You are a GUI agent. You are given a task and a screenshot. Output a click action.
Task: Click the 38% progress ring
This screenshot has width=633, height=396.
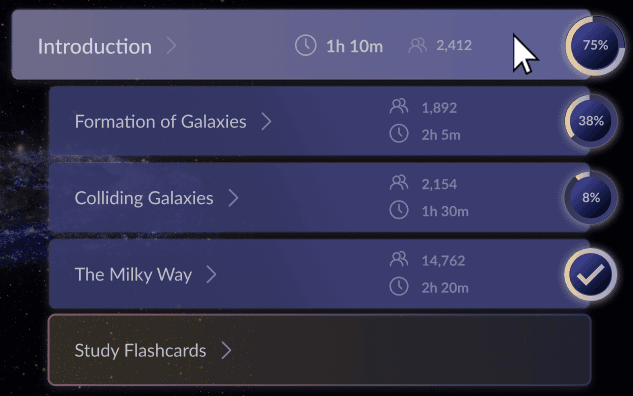coord(591,121)
